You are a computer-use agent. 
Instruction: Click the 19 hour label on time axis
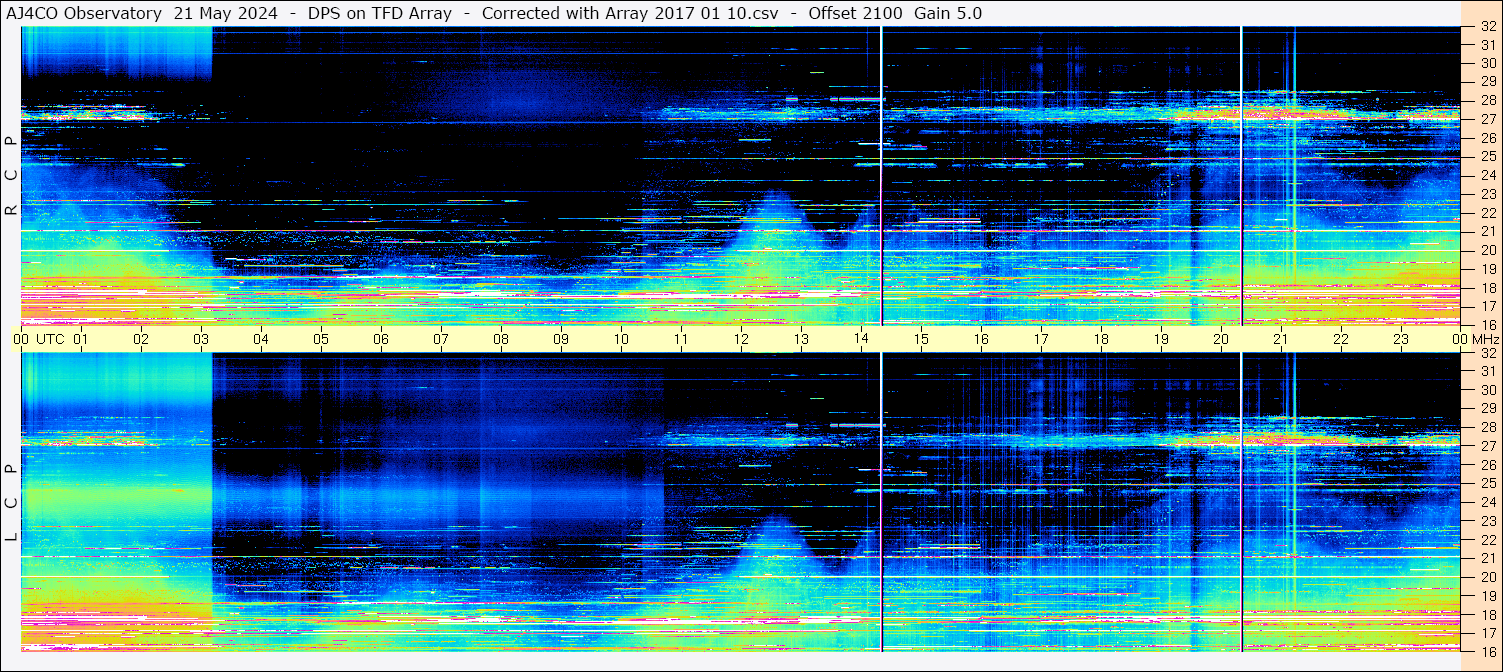tap(1161, 339)
